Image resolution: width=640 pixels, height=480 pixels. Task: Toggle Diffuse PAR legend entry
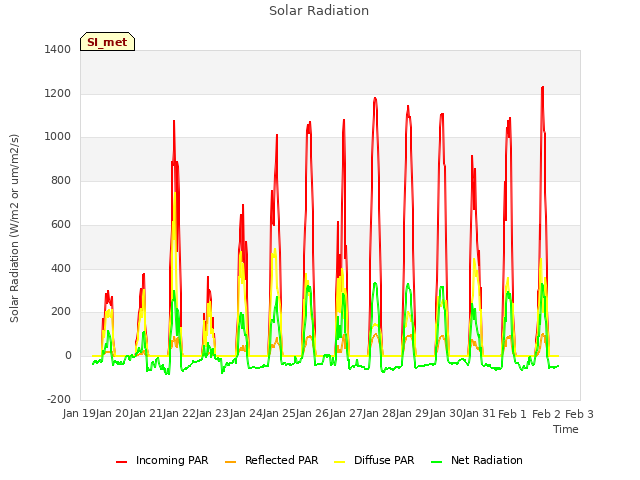(374, 460)
